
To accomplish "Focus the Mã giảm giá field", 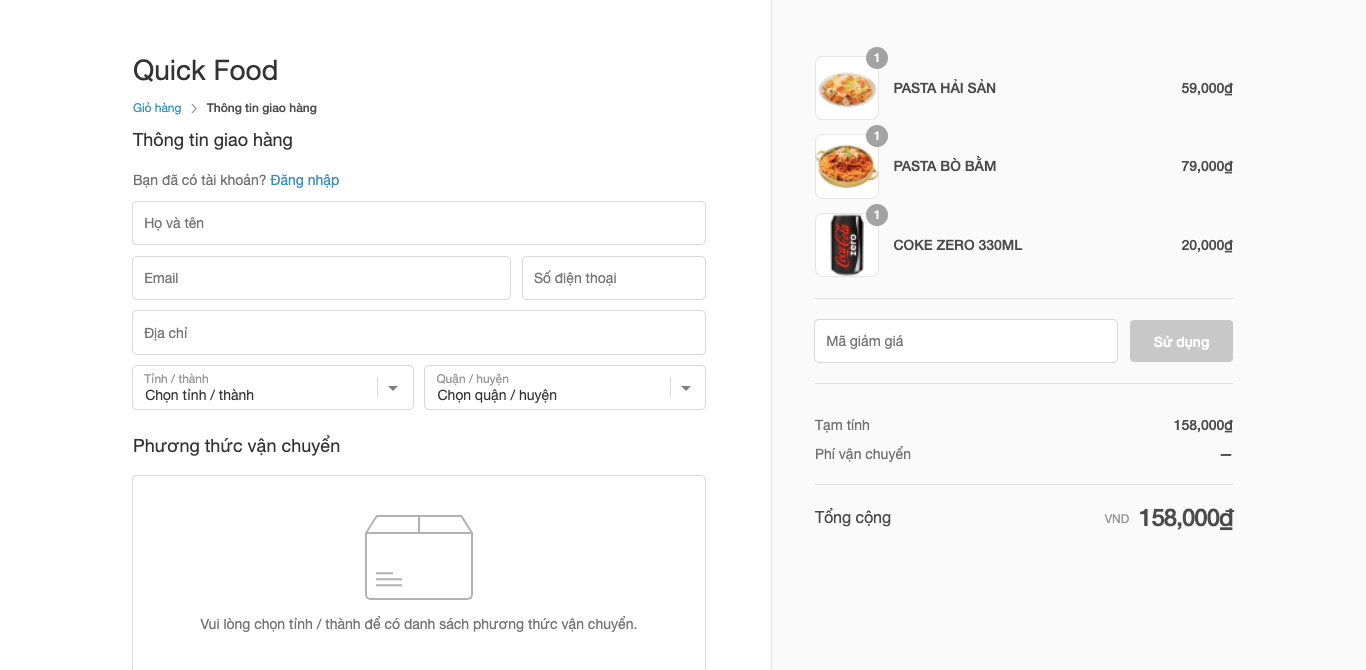I will pyautogui.click(x=966, y=341).
